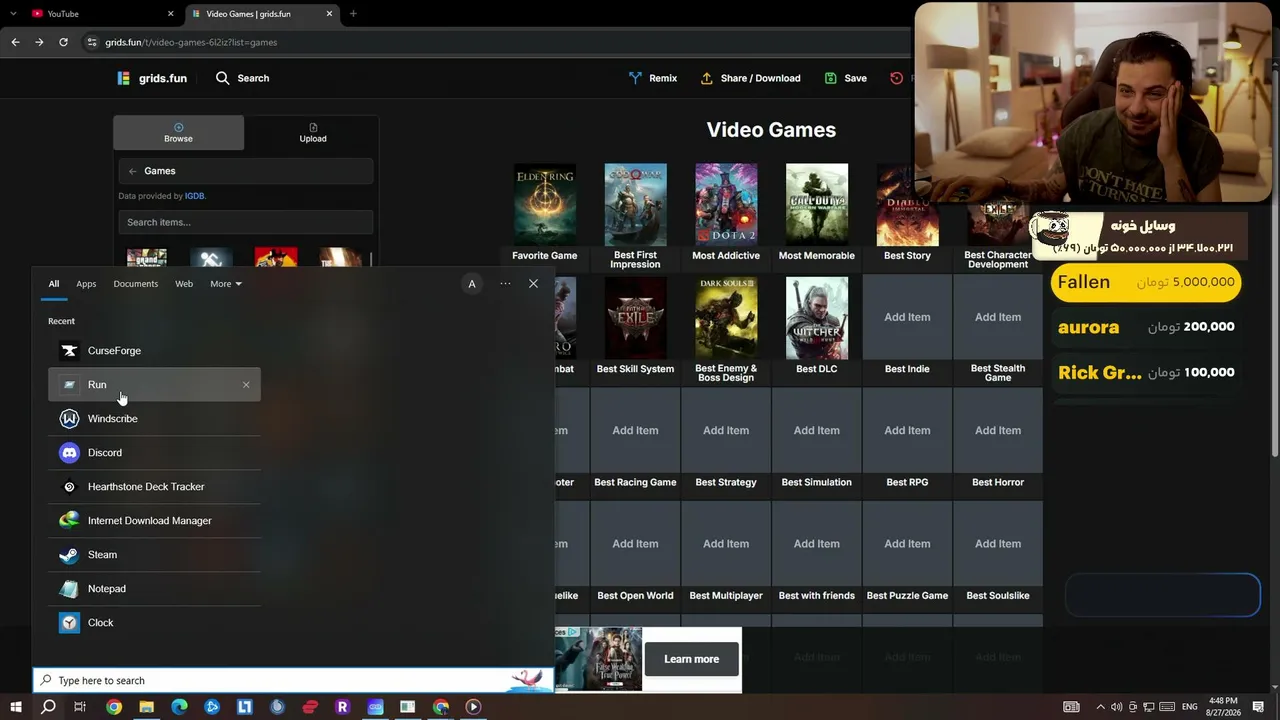The width and height of the screenshot is (1280, 720).
Task: Click the Remix button
Action: (652, 78)
